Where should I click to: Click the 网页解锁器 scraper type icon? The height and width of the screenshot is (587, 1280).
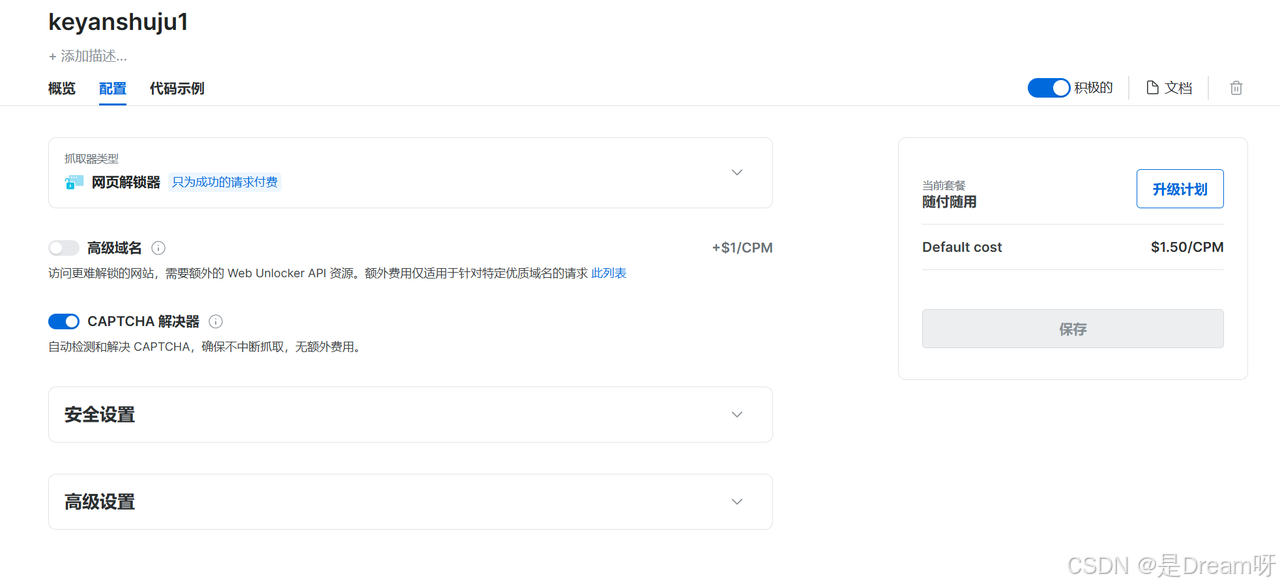pos(74,183)
